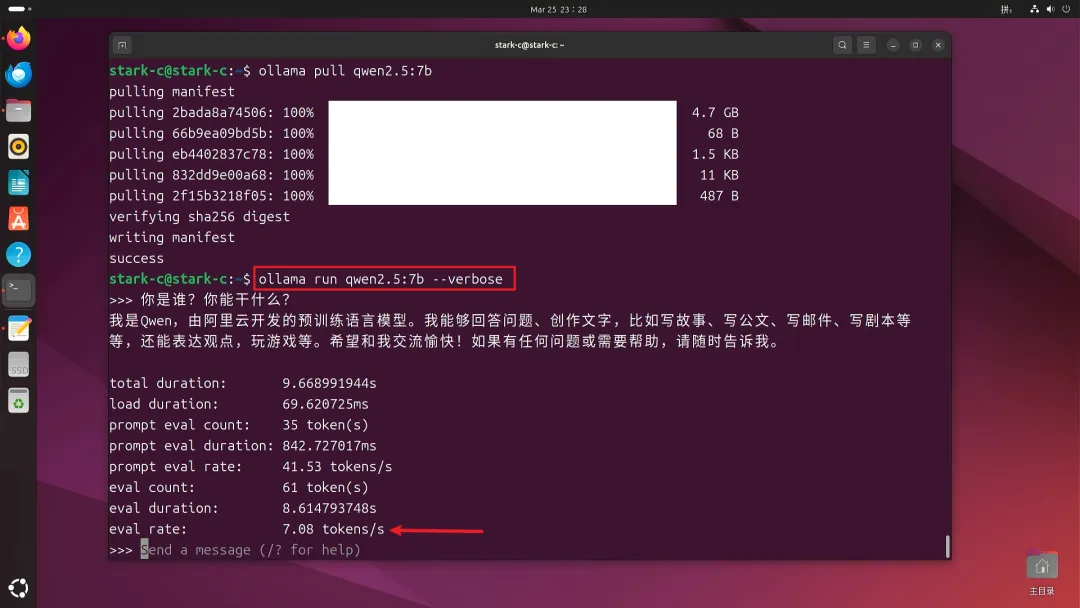Viewport: 1080px width, 608px height.
Task: Click the 'writing manifest' line
Action: pos(172,237)
